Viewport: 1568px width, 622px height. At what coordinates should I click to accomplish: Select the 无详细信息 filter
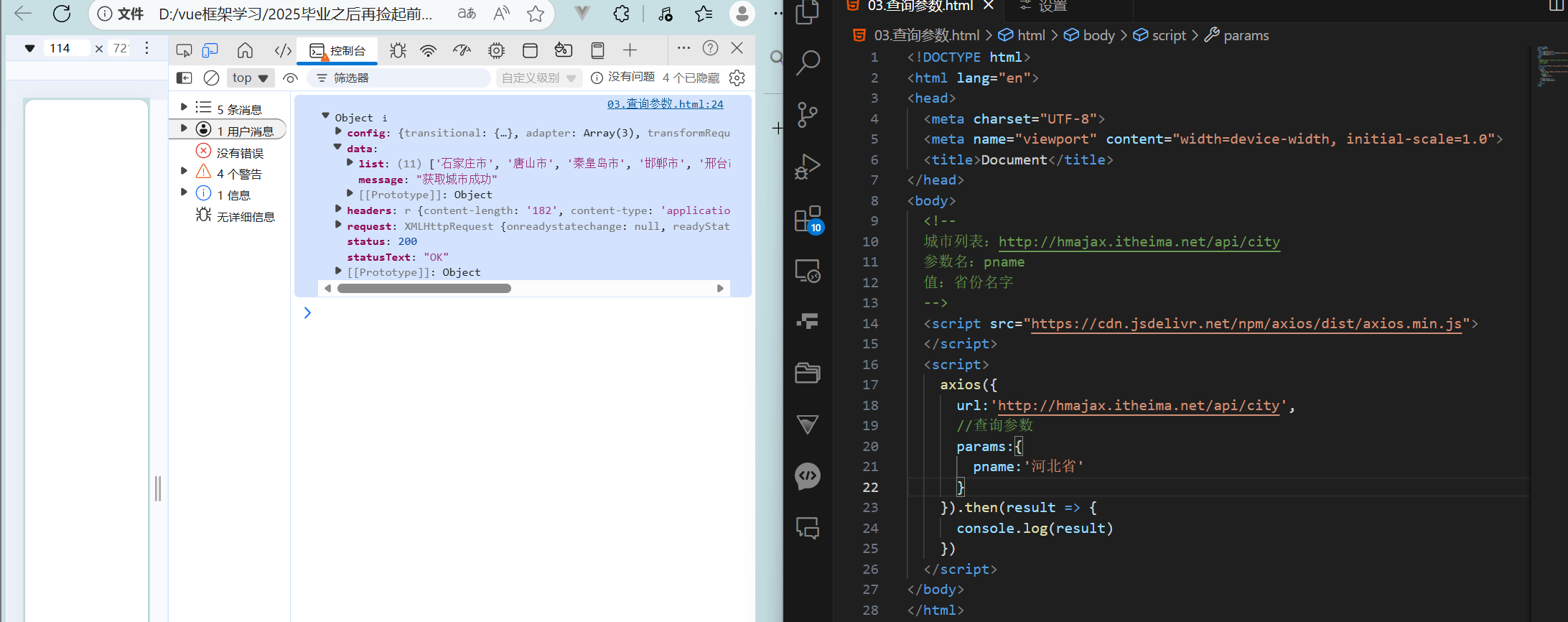coord(235,216)
